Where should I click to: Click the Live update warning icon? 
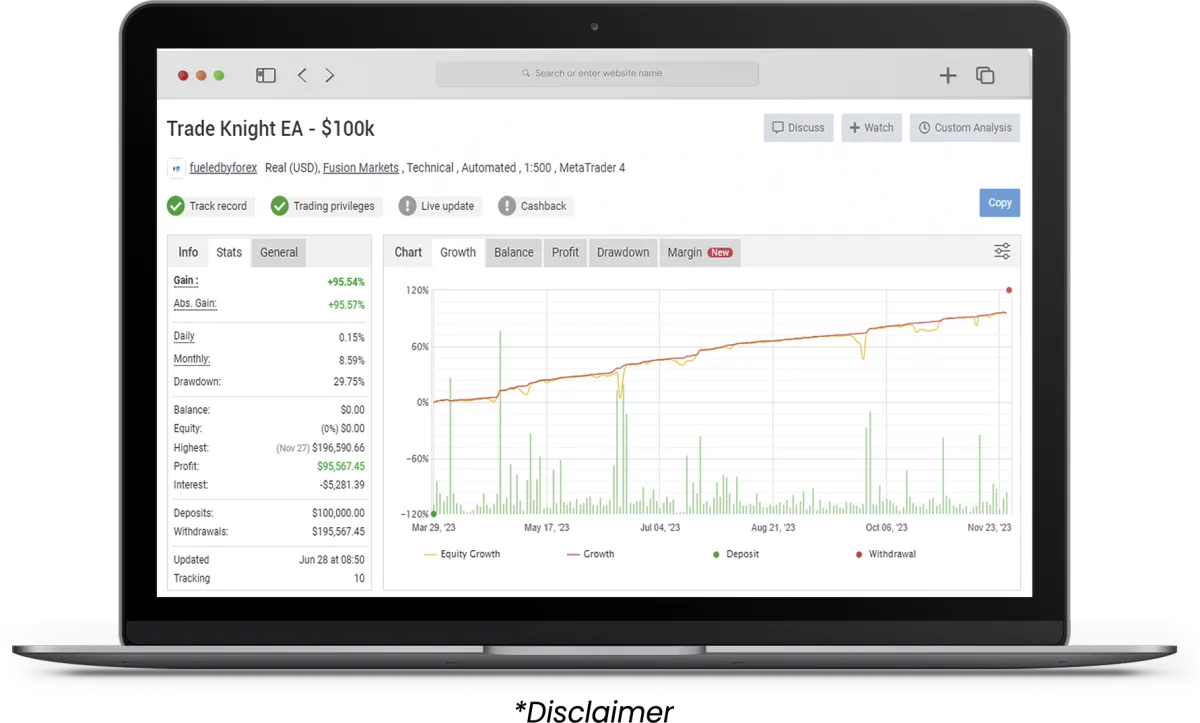407,206
